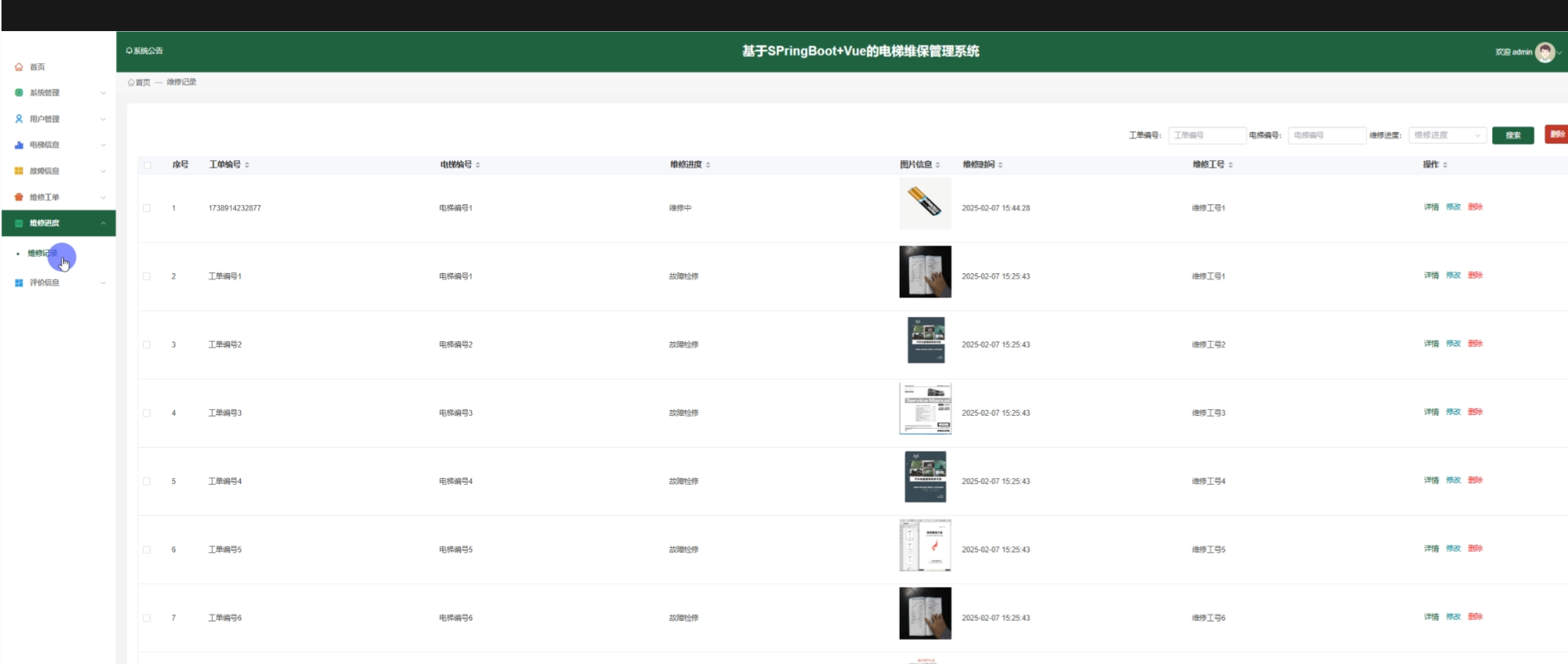The width and height of the screenshot is (1568, 664).
Task: Click the 用户管理 person icon
Action: tap(19, 119)
